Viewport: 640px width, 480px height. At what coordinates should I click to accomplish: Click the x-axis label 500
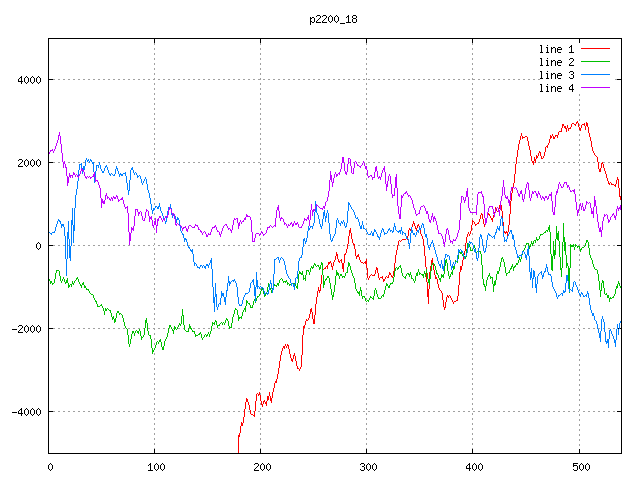click(581, 467)
